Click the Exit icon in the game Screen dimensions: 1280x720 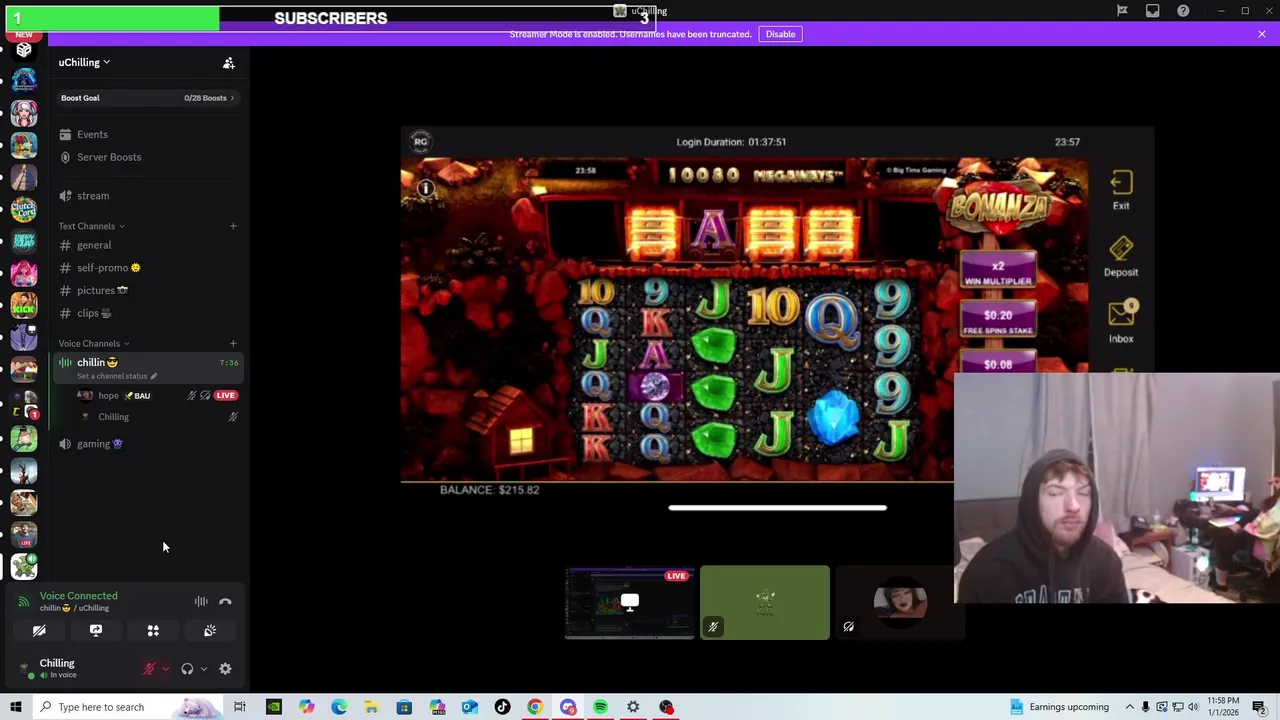1121,190
